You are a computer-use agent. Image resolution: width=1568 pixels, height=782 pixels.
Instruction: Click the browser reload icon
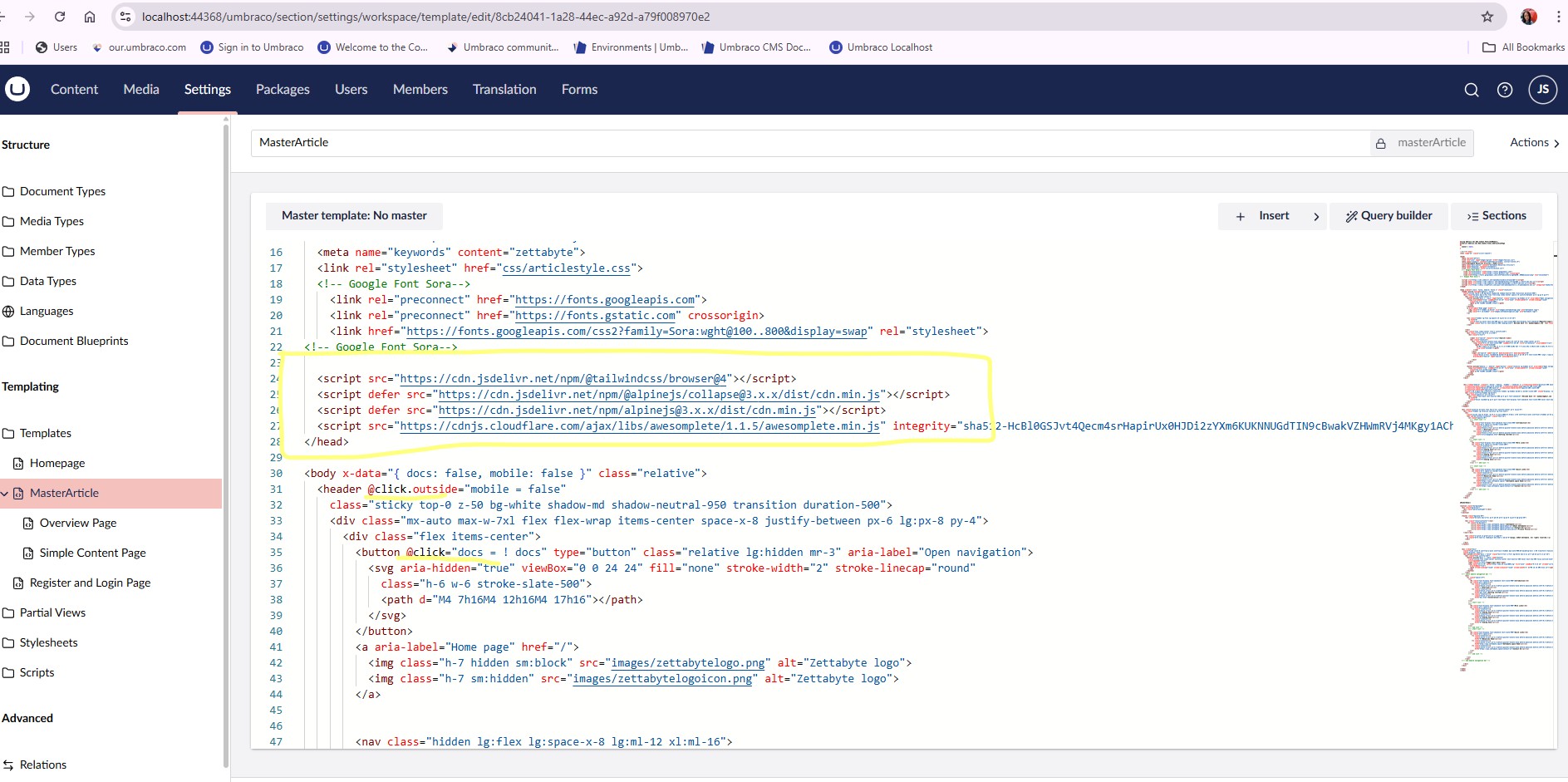[60, 17]
